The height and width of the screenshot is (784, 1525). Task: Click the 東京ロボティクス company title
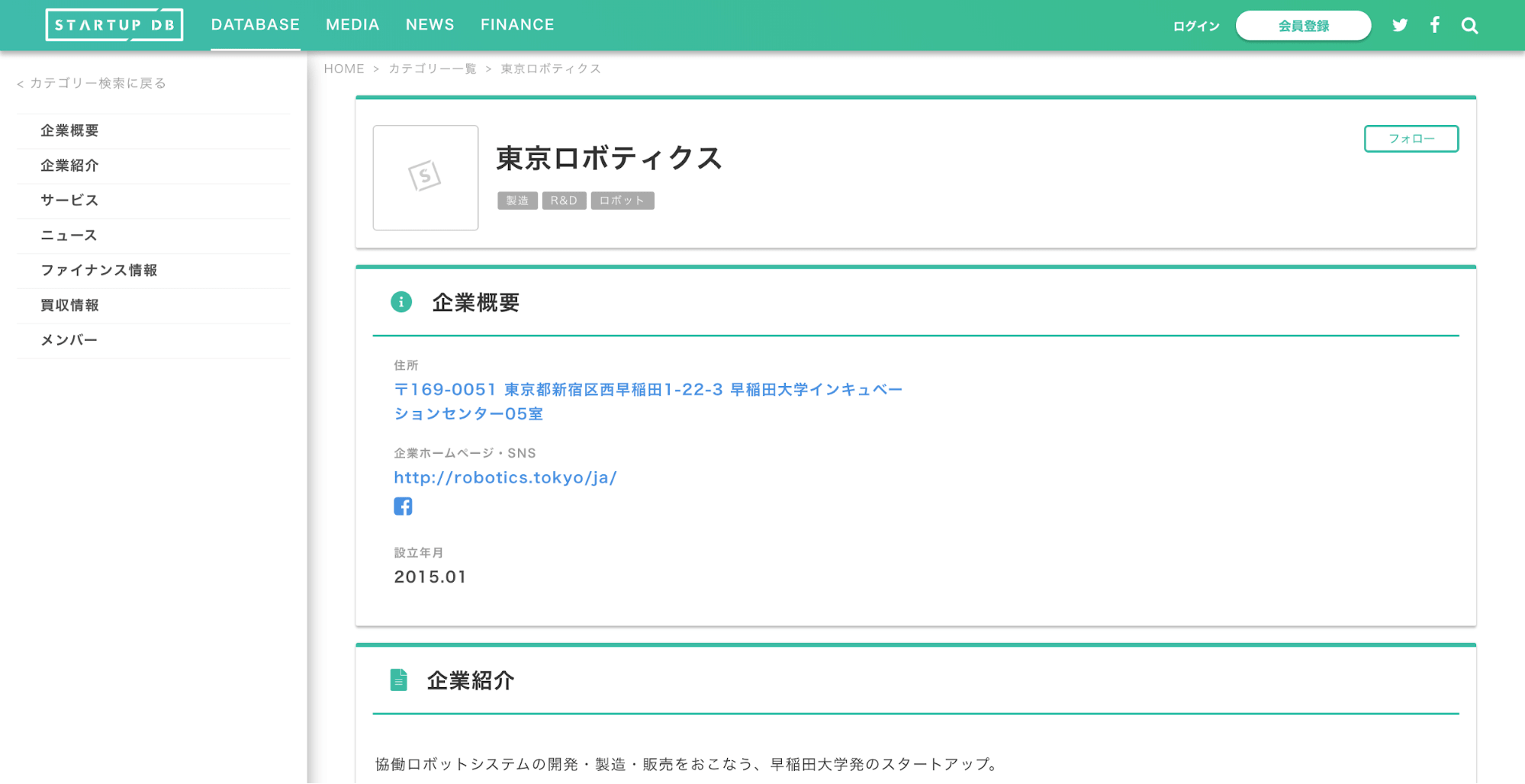609,159
